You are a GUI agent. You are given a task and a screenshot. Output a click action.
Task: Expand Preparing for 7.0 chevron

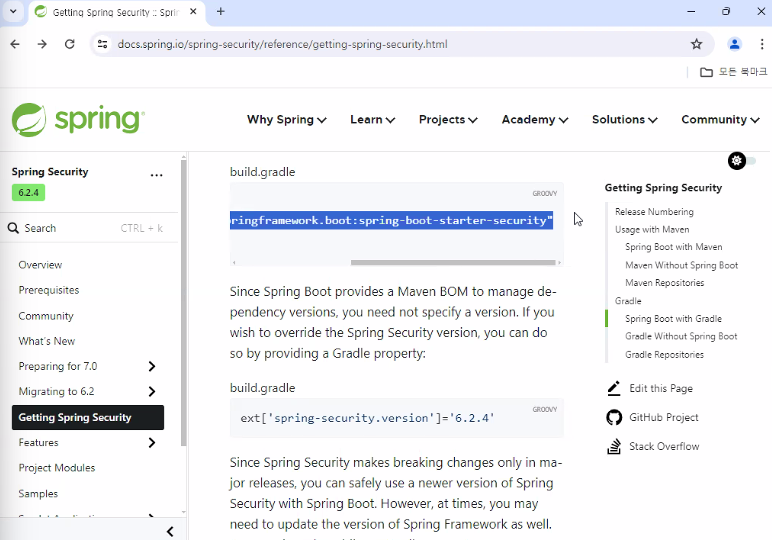click(152, 366)
